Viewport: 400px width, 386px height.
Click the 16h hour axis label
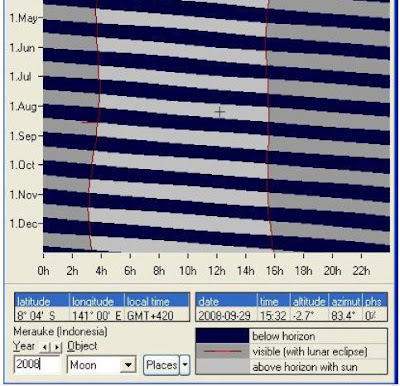coord(274,271)
